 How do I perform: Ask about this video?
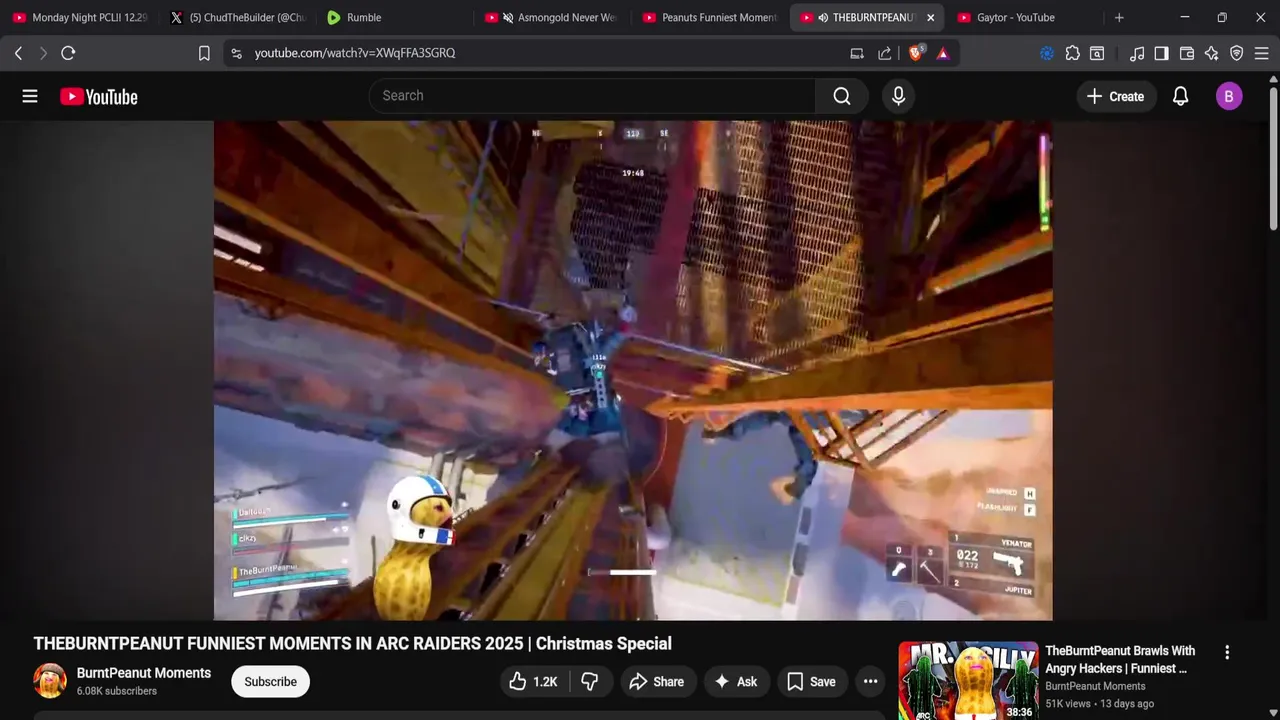736,682
